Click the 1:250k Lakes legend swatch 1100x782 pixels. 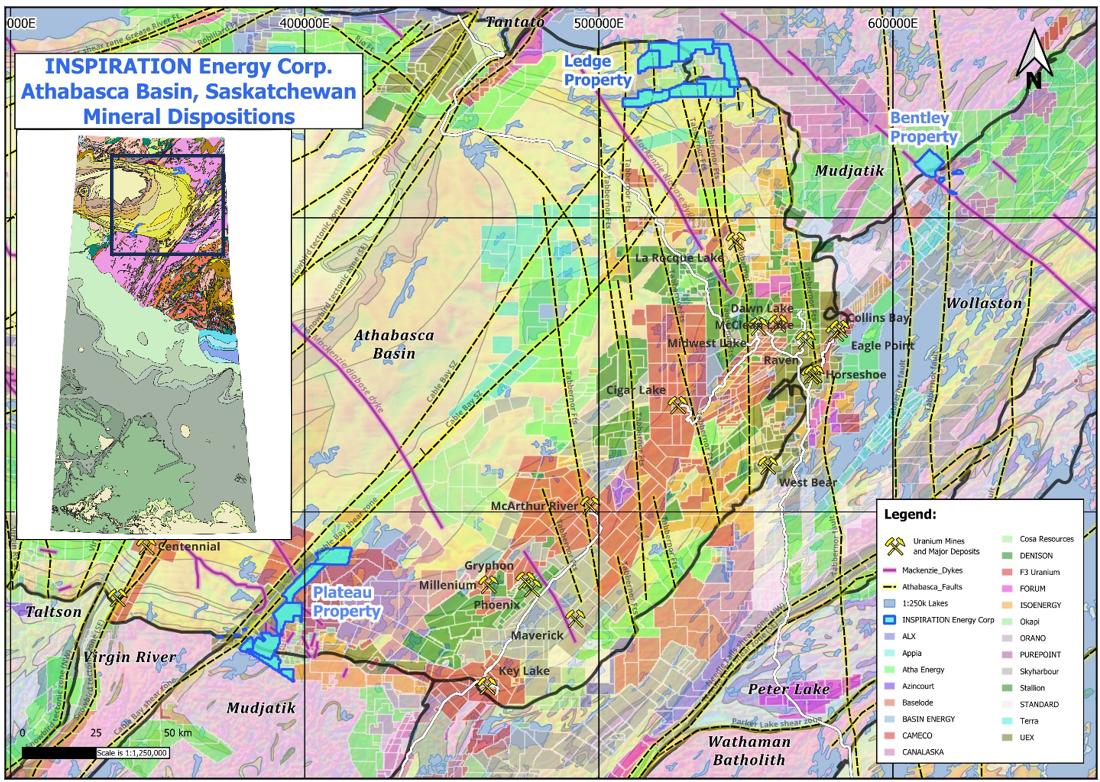(x=890, y=603)
